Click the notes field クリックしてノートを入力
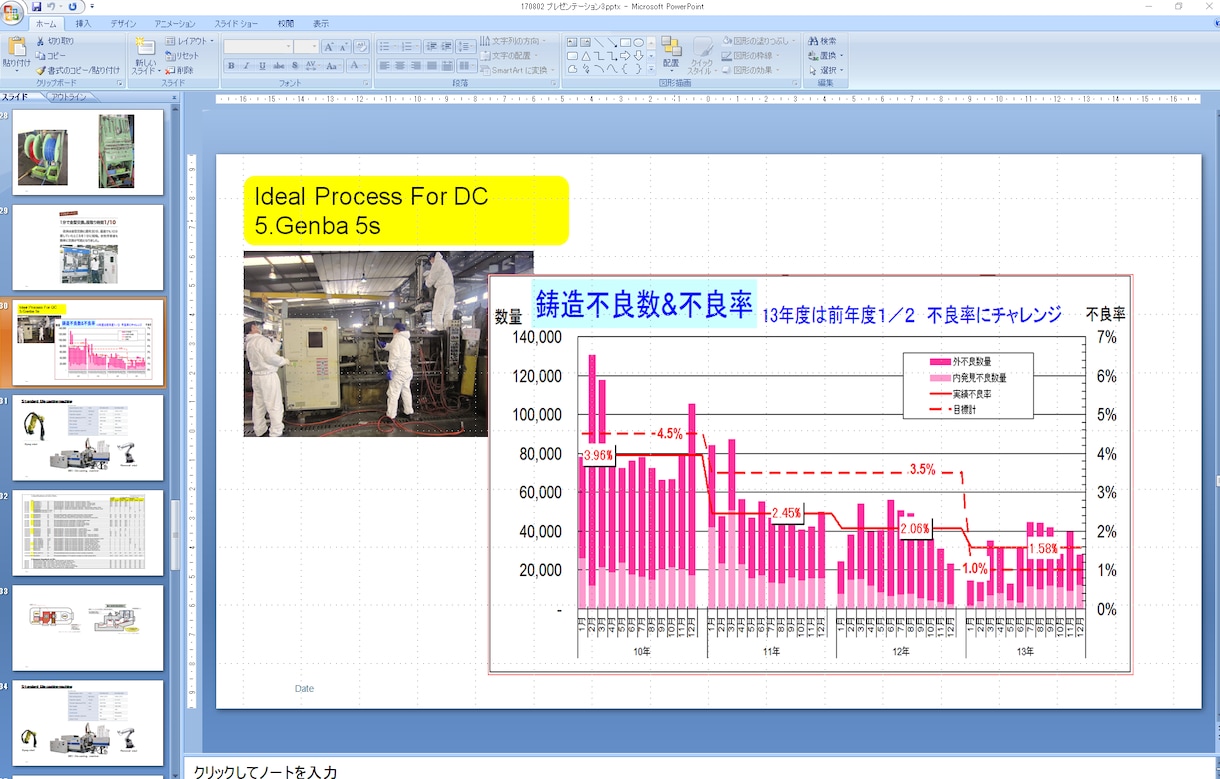 click(265, 771)
